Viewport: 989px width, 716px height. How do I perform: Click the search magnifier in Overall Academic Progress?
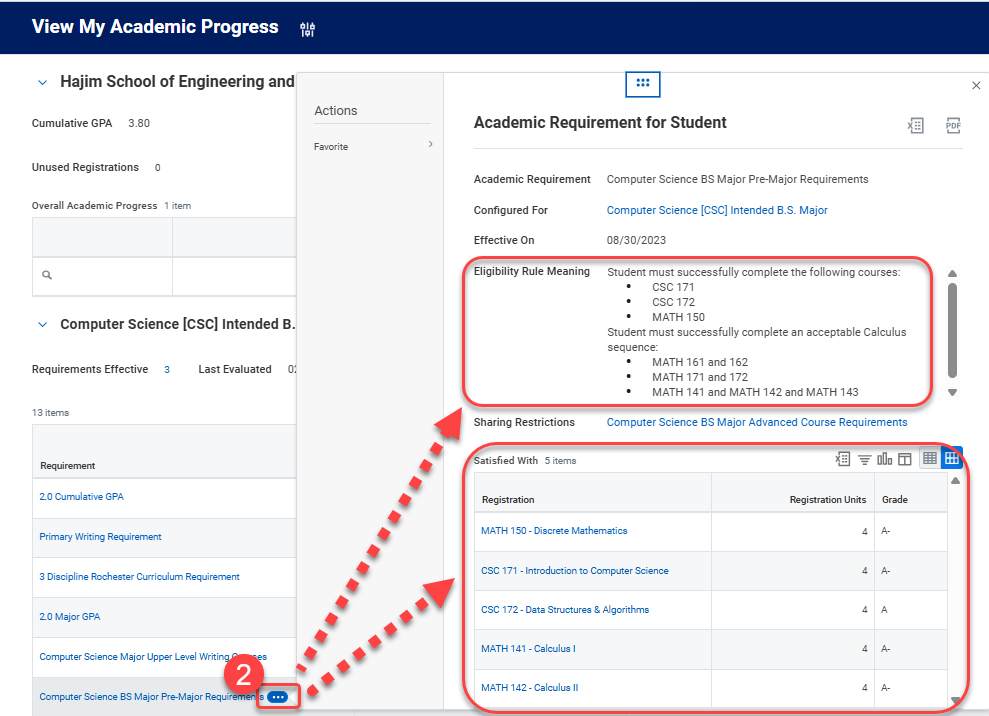pyautogui.click(x=47, y=275)
